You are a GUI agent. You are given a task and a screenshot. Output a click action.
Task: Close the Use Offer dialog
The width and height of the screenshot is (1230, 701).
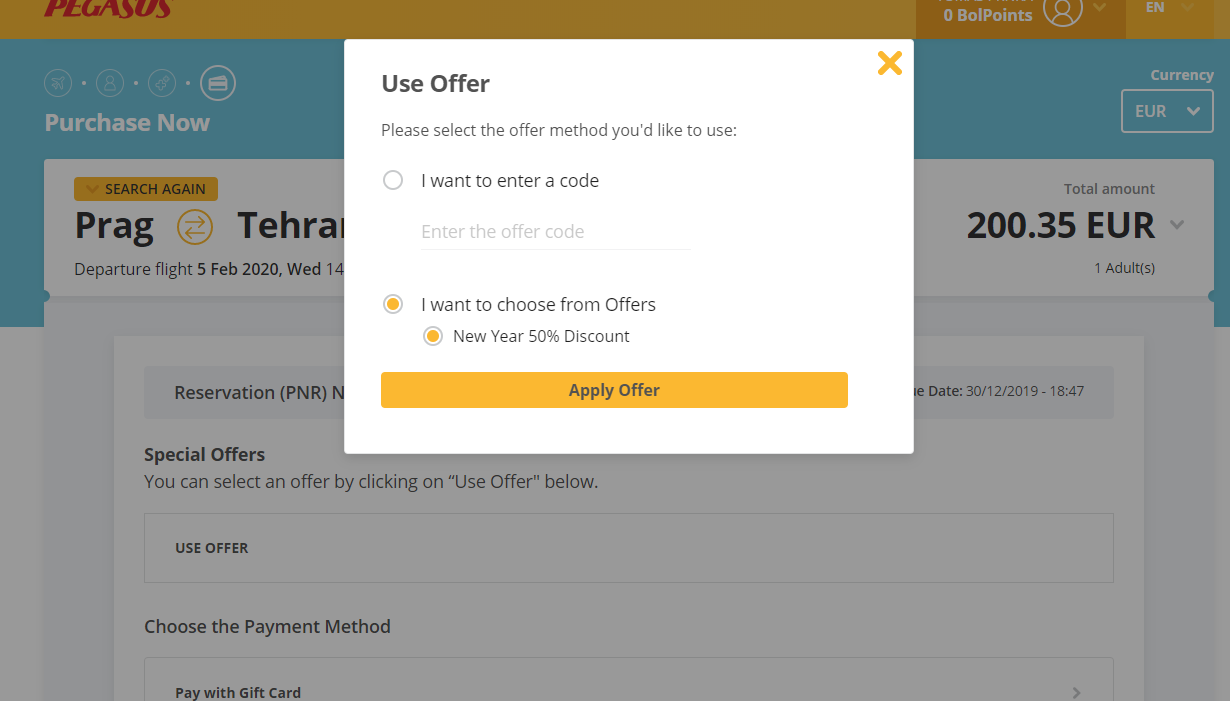click(889, 64)
